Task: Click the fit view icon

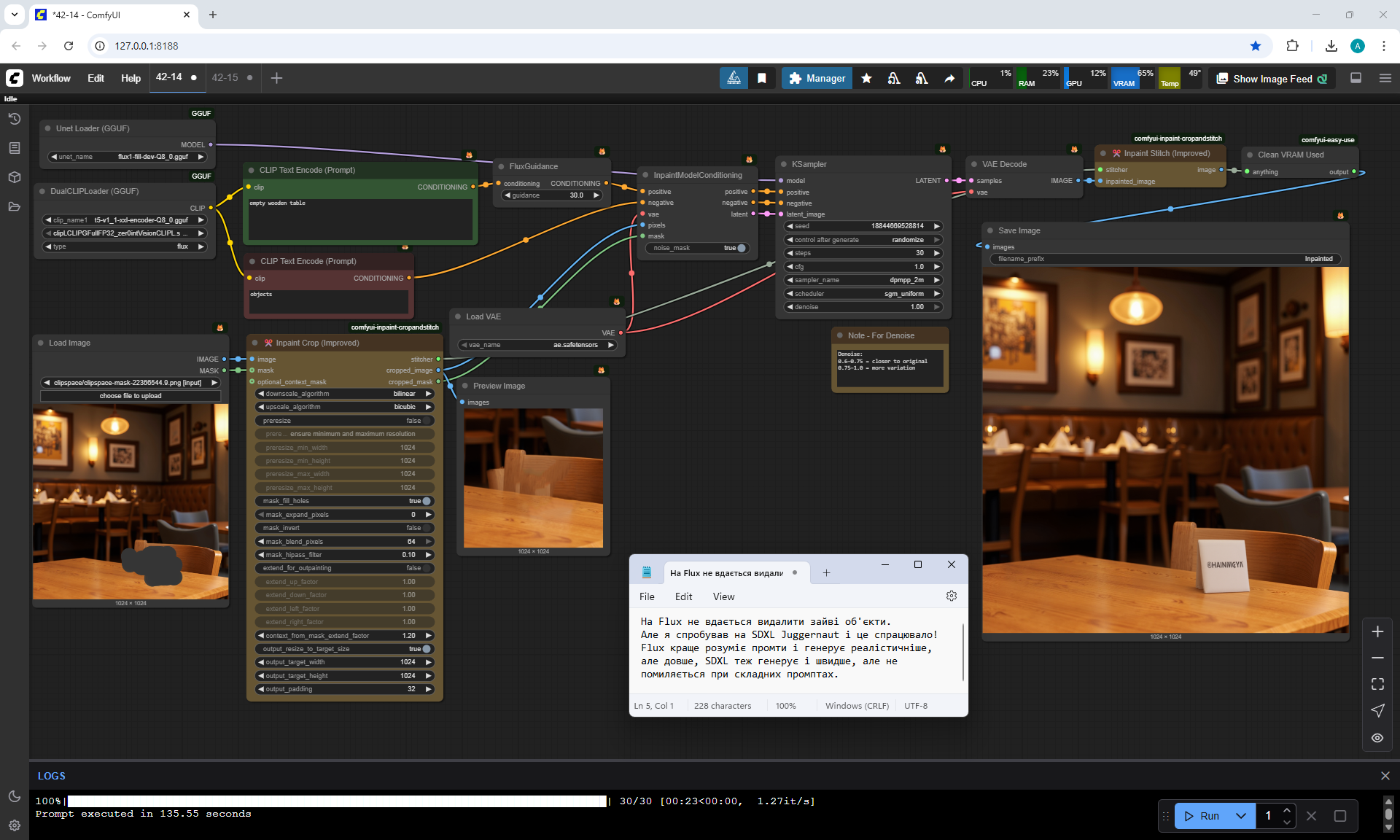Action: click(1377, 684)
